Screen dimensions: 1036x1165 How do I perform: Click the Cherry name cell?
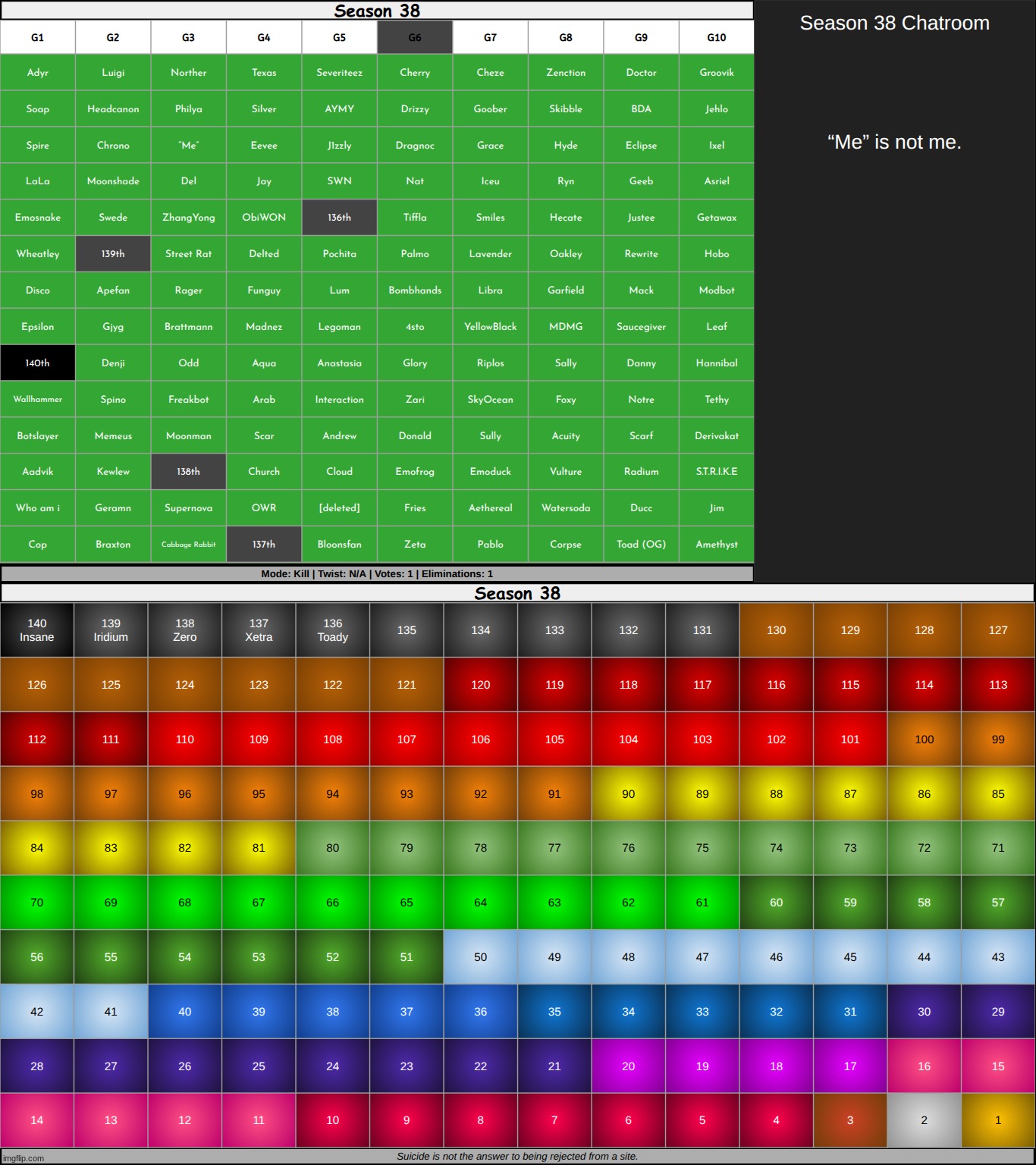click(x=415, y=73)
